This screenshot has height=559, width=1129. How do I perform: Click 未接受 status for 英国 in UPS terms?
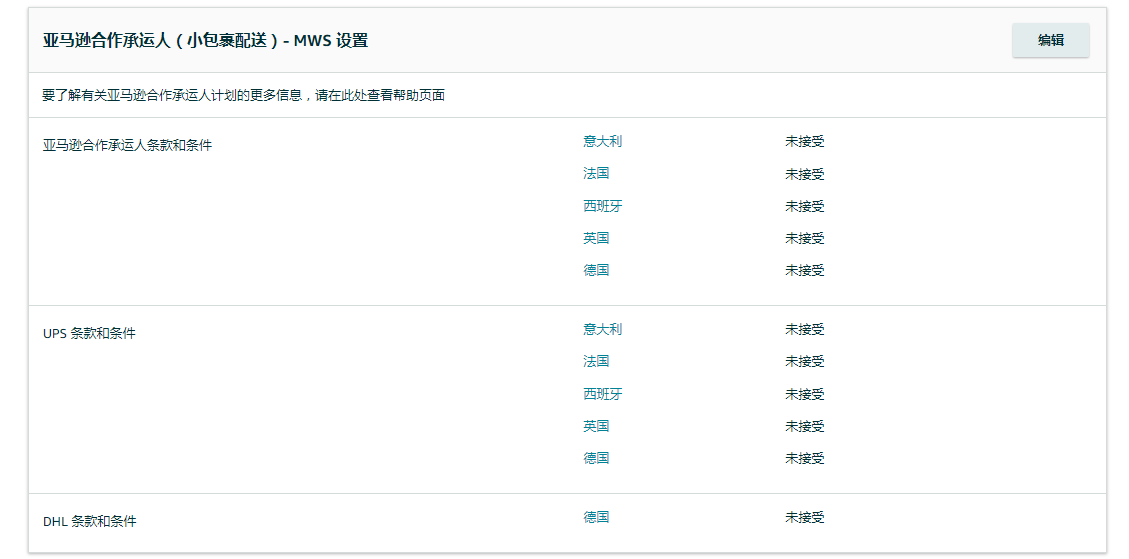pyautogui.click(x=804, y=426)
